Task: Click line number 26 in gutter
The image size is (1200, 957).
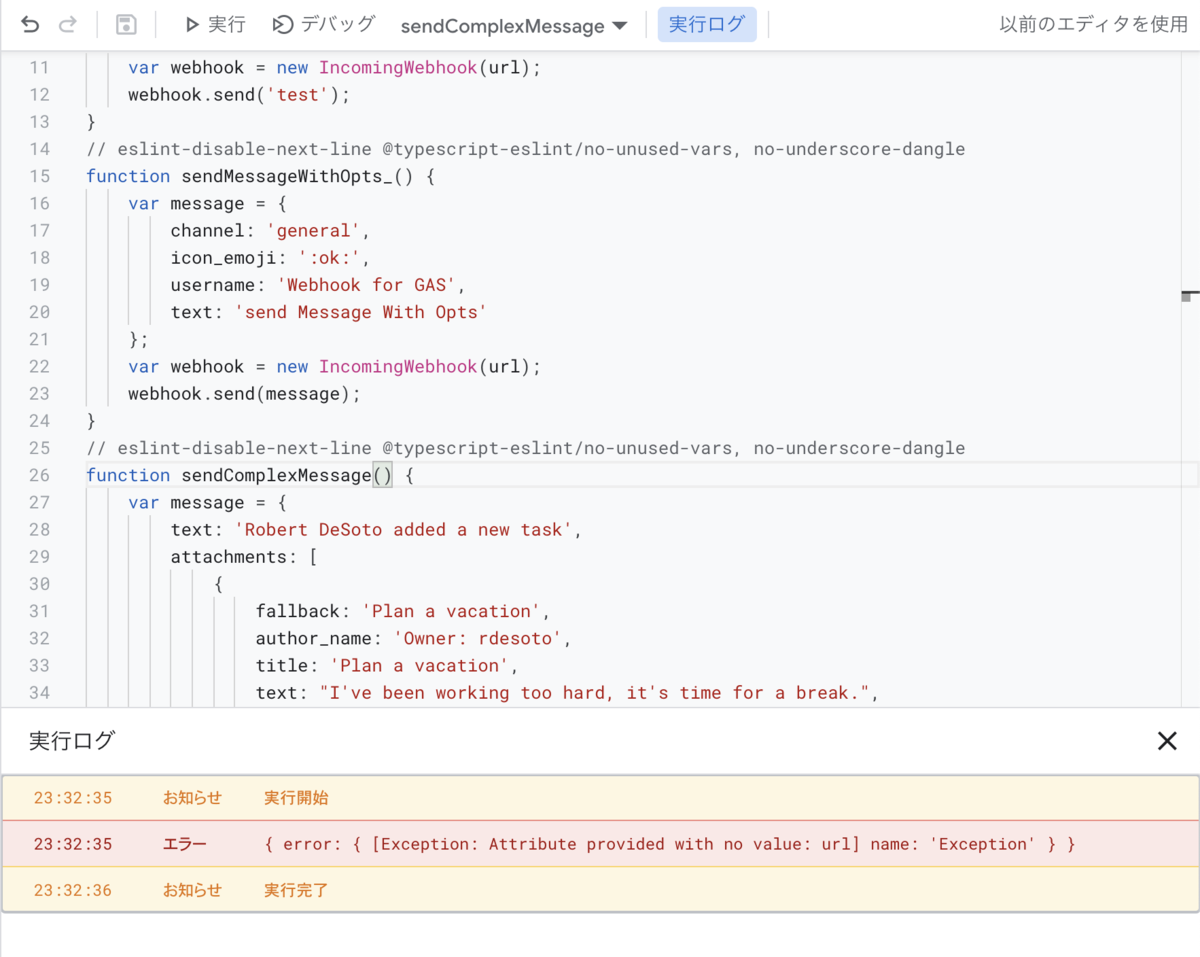Action: click(38, 475)
